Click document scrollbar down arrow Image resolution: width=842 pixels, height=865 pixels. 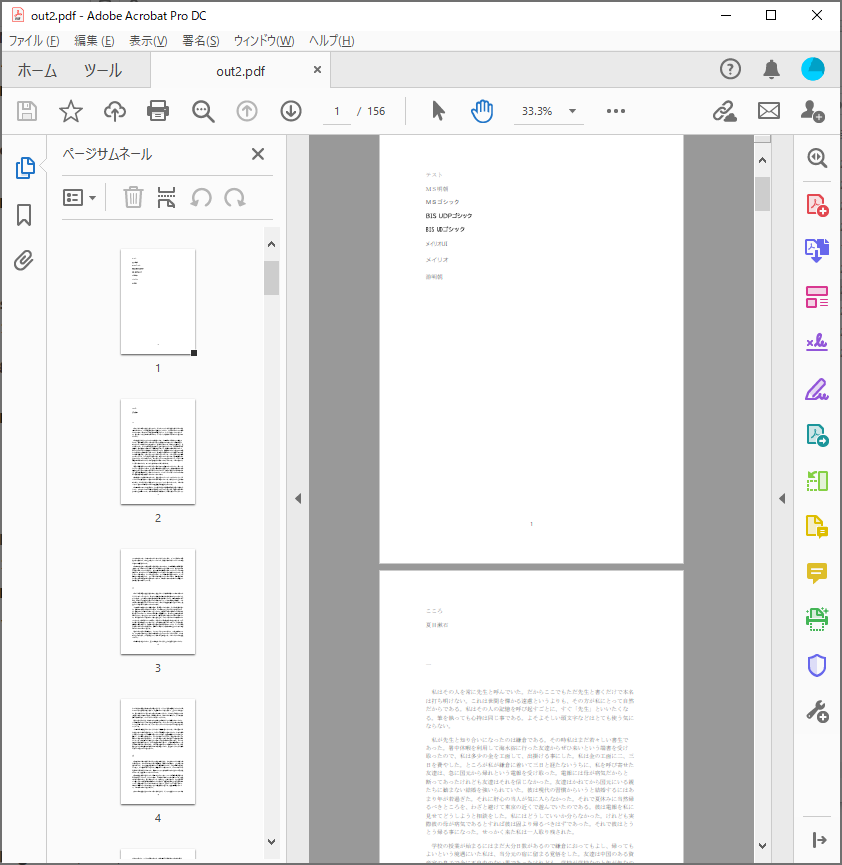pos(763,846)
